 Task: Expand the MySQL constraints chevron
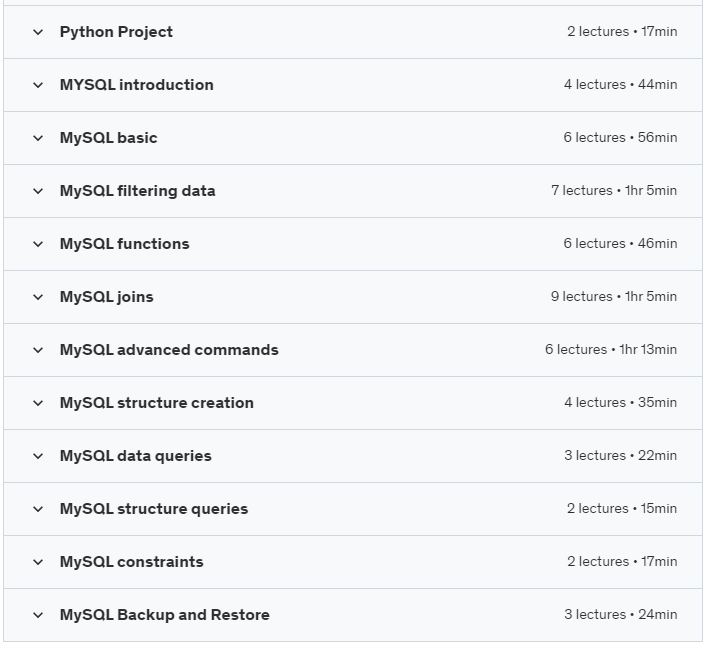38,562
